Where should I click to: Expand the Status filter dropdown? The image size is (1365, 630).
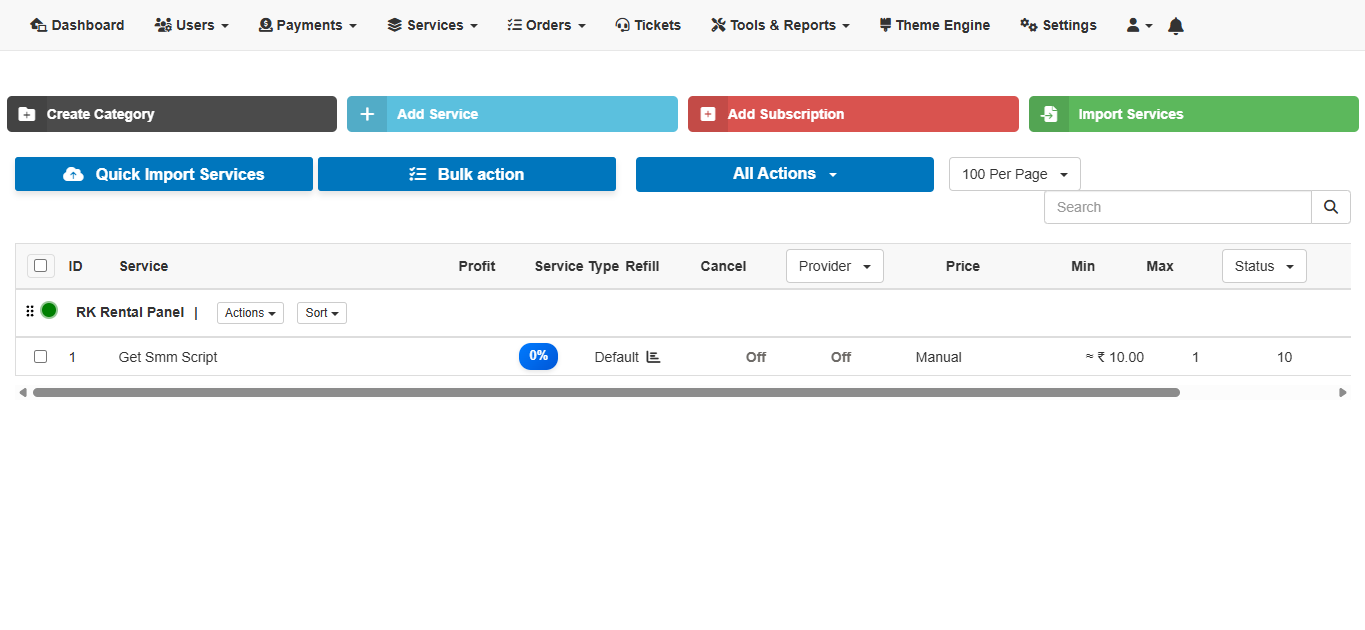pos(1263,266)
